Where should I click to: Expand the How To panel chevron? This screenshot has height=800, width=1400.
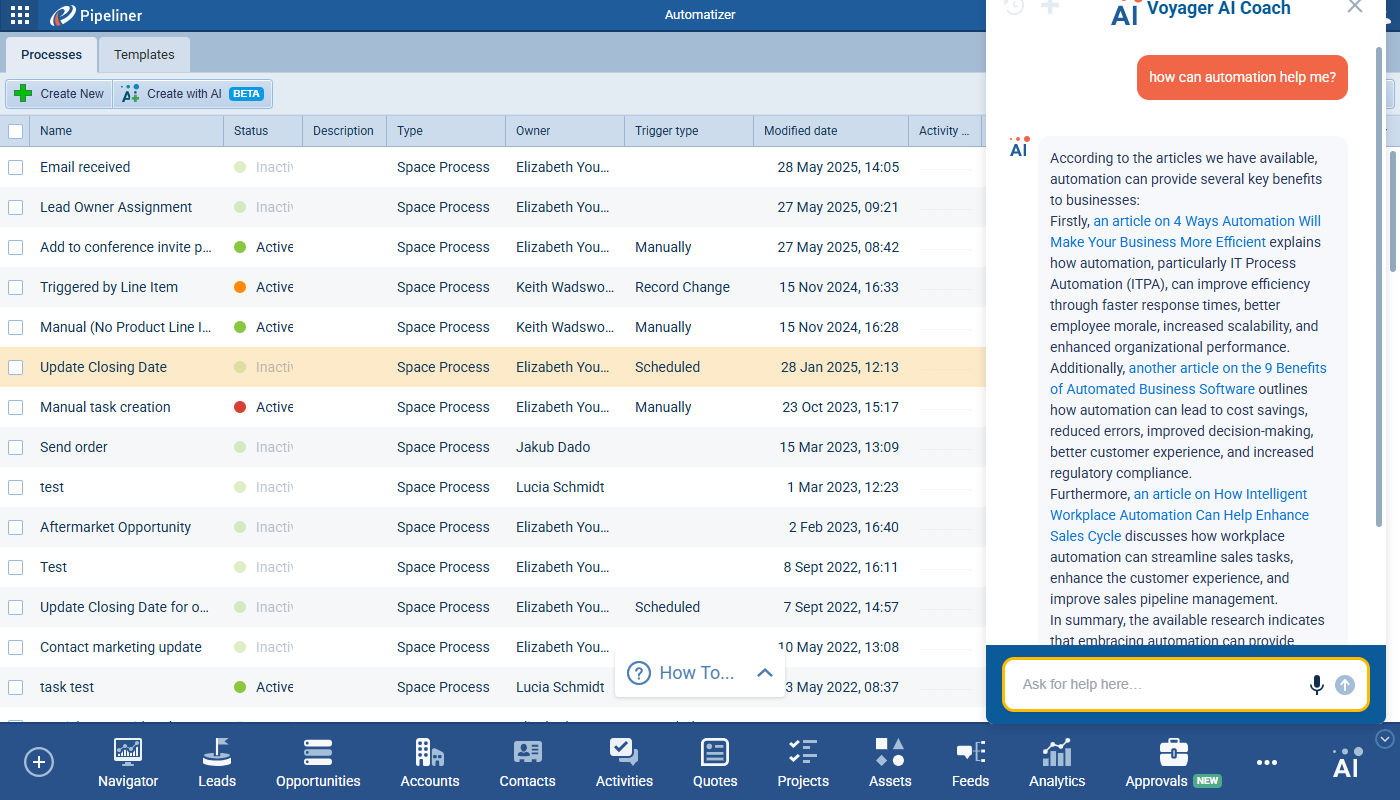765,673
